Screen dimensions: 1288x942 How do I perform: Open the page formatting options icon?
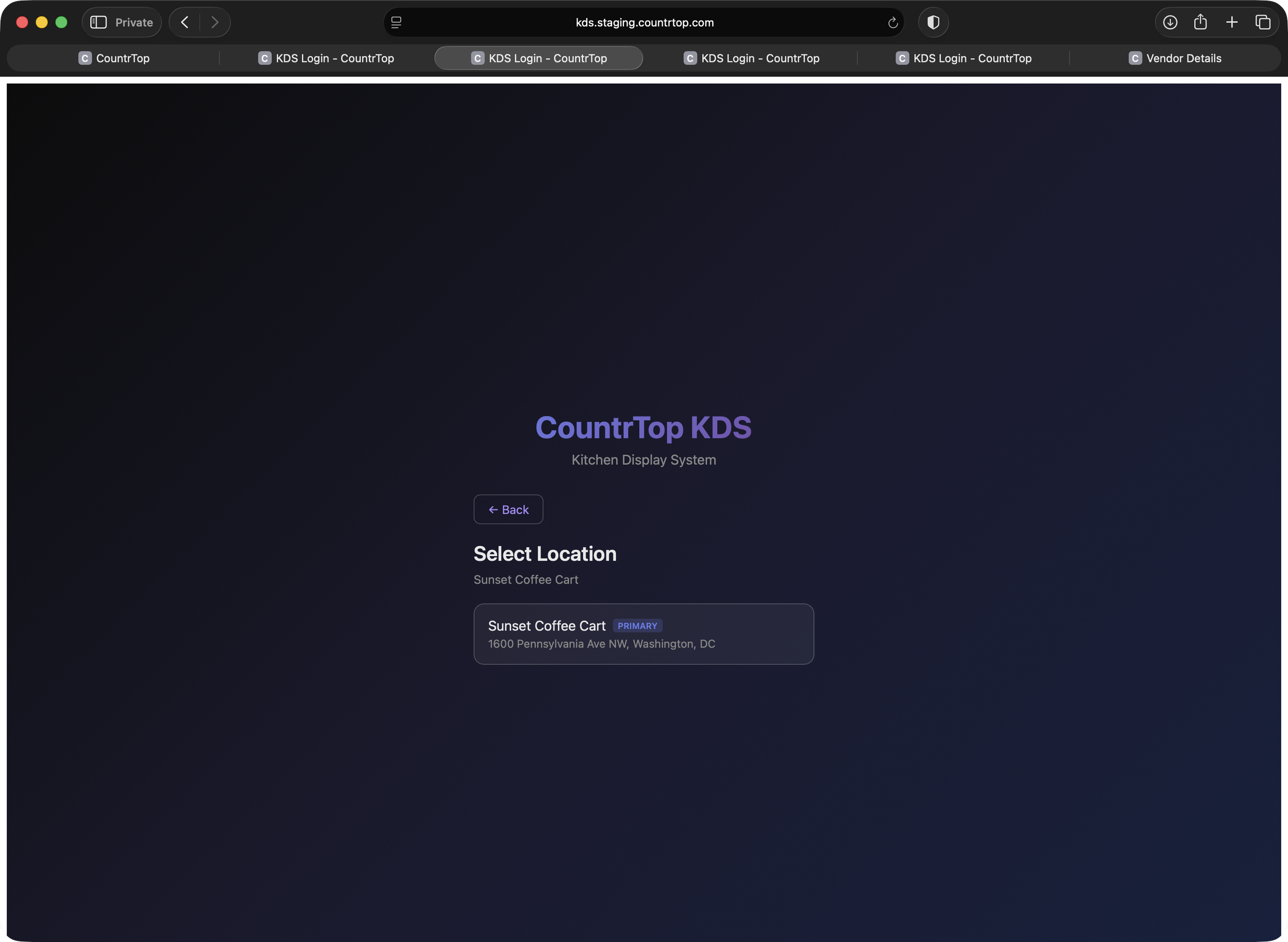tap(396, 22)
